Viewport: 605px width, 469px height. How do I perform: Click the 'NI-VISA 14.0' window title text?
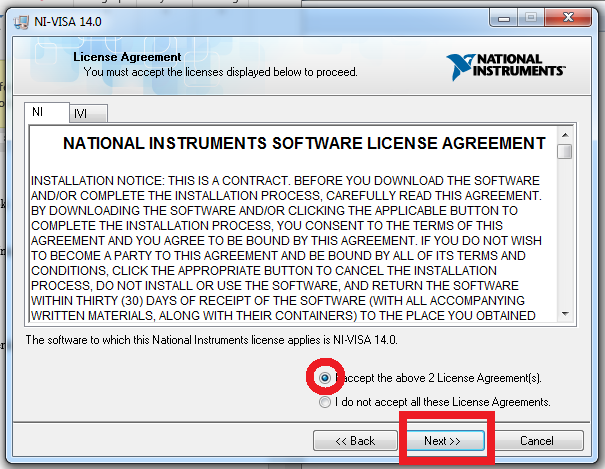point(68,22)
